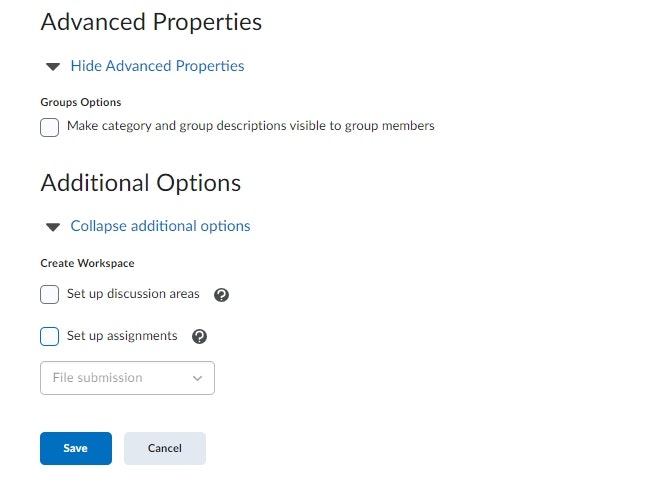
Task: Click the Groups Options label
Action: 81,102
